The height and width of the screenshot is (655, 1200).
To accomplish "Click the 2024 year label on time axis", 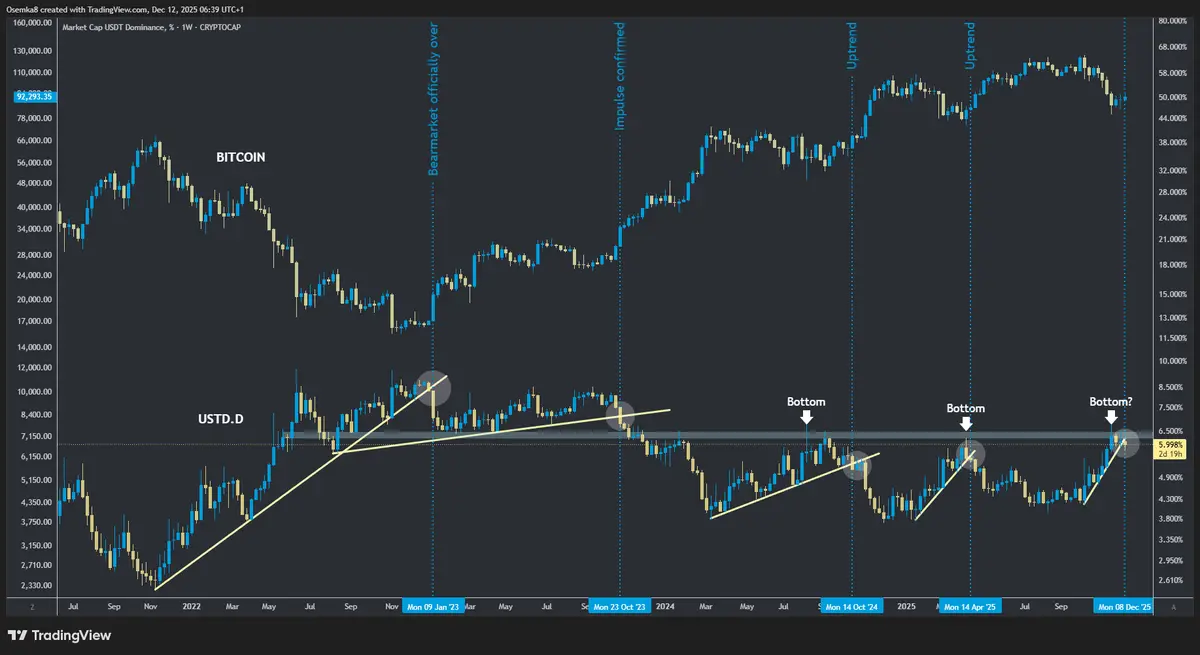I will coord(666,607).
